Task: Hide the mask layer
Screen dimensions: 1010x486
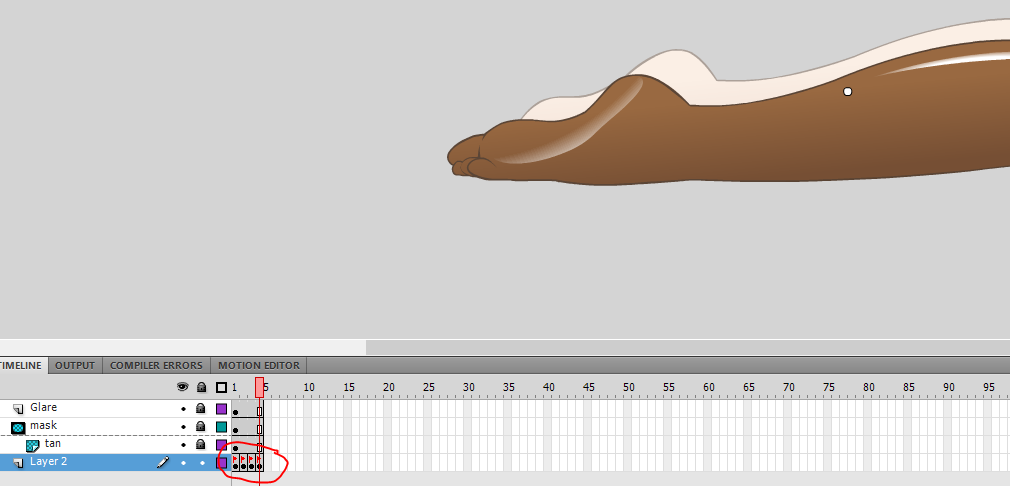Action: point(183,427)
